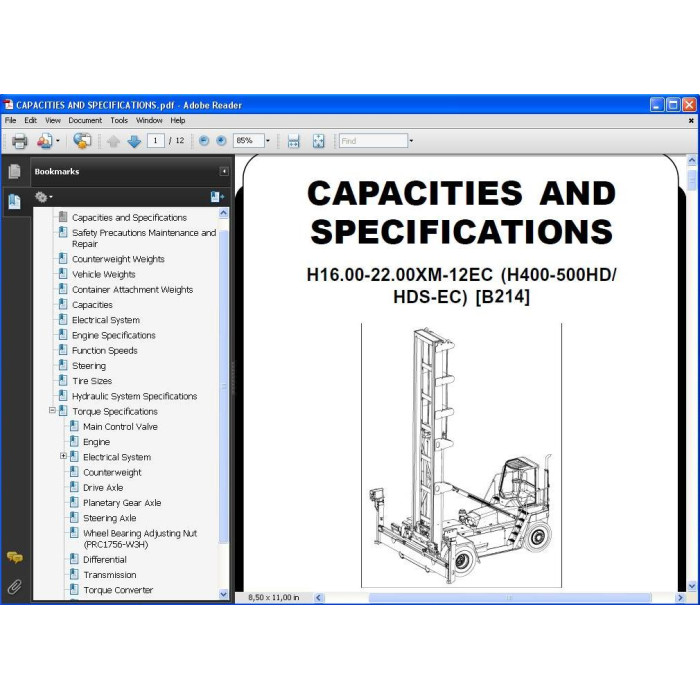700x700 pixels.
Task: Jump to the Transmission bookmark
Action: tap(110, 575)
